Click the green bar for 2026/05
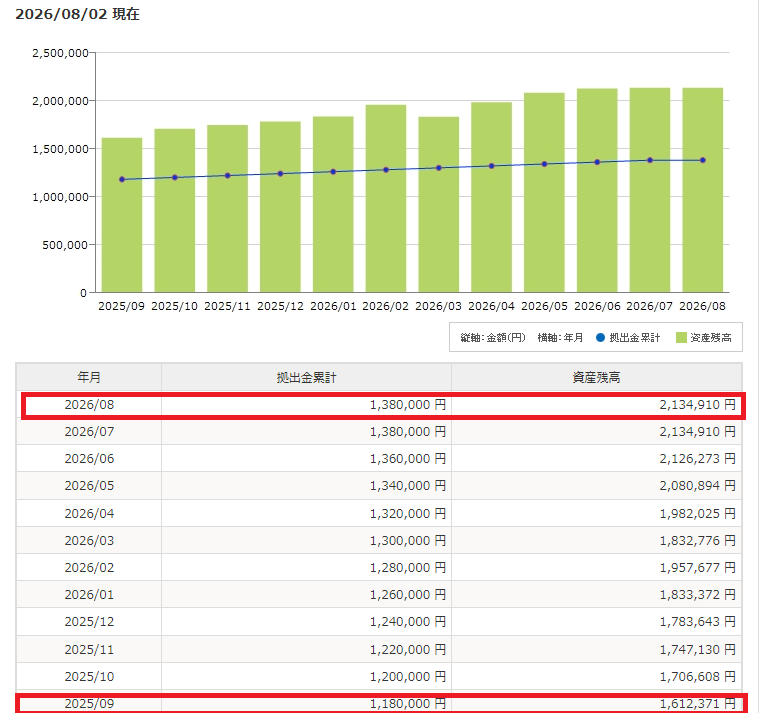The width and height of the screenshot is (759, 713). pos(544,192)
